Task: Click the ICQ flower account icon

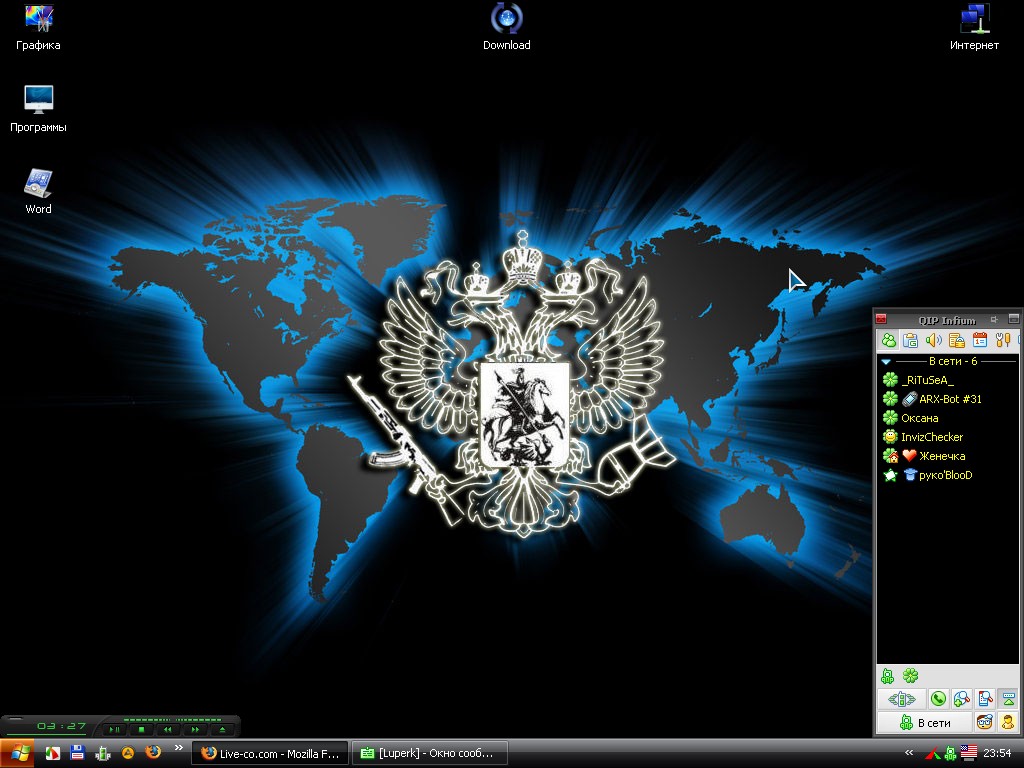Action: pos(910,676)
